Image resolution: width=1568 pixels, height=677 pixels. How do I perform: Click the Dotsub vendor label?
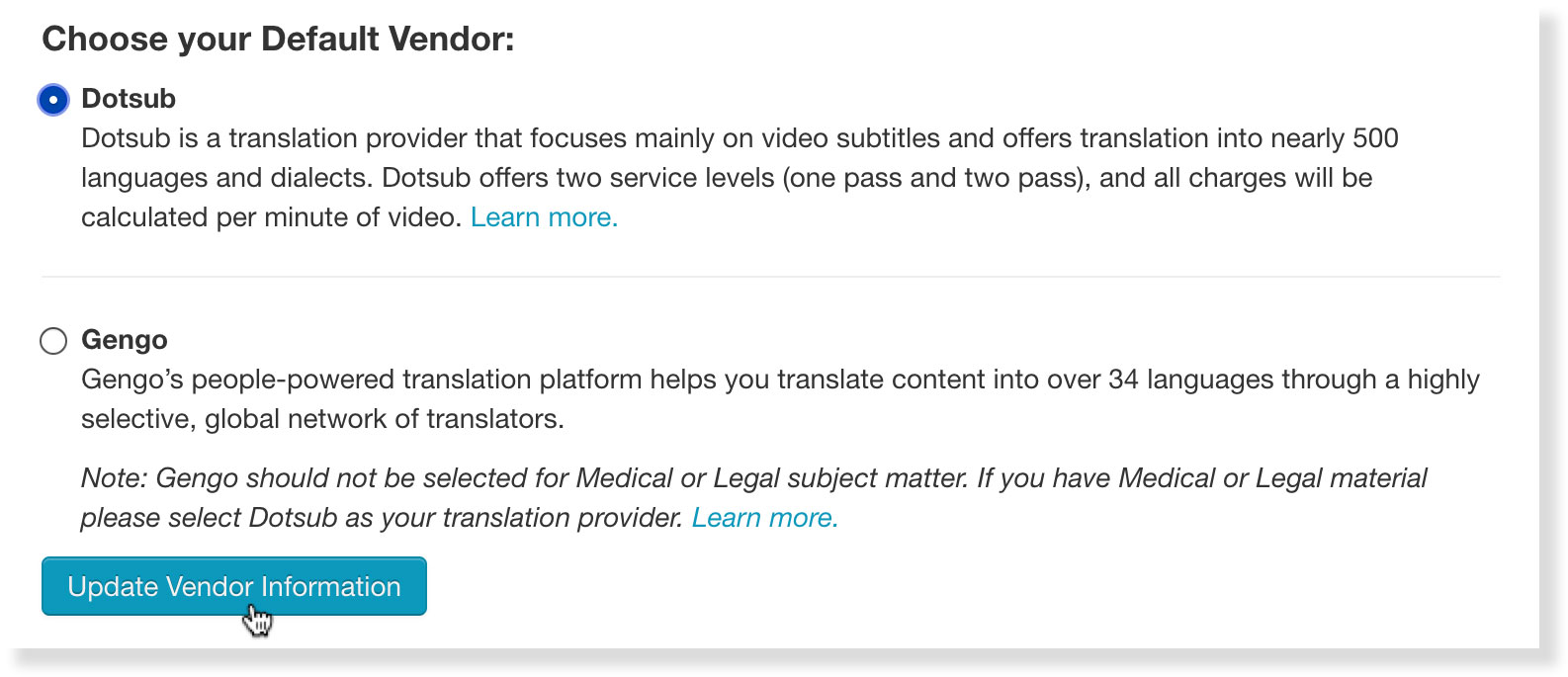(x=129, y=98)
